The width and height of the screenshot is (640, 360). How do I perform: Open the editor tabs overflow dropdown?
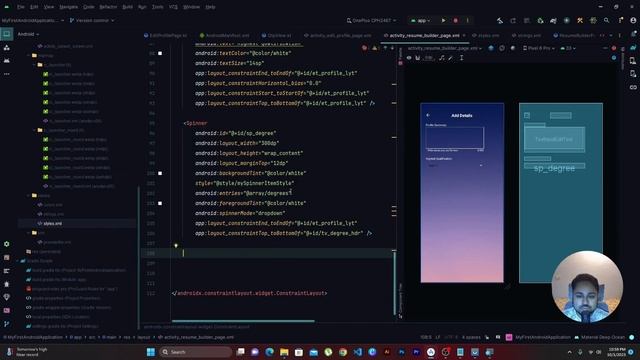611,36
